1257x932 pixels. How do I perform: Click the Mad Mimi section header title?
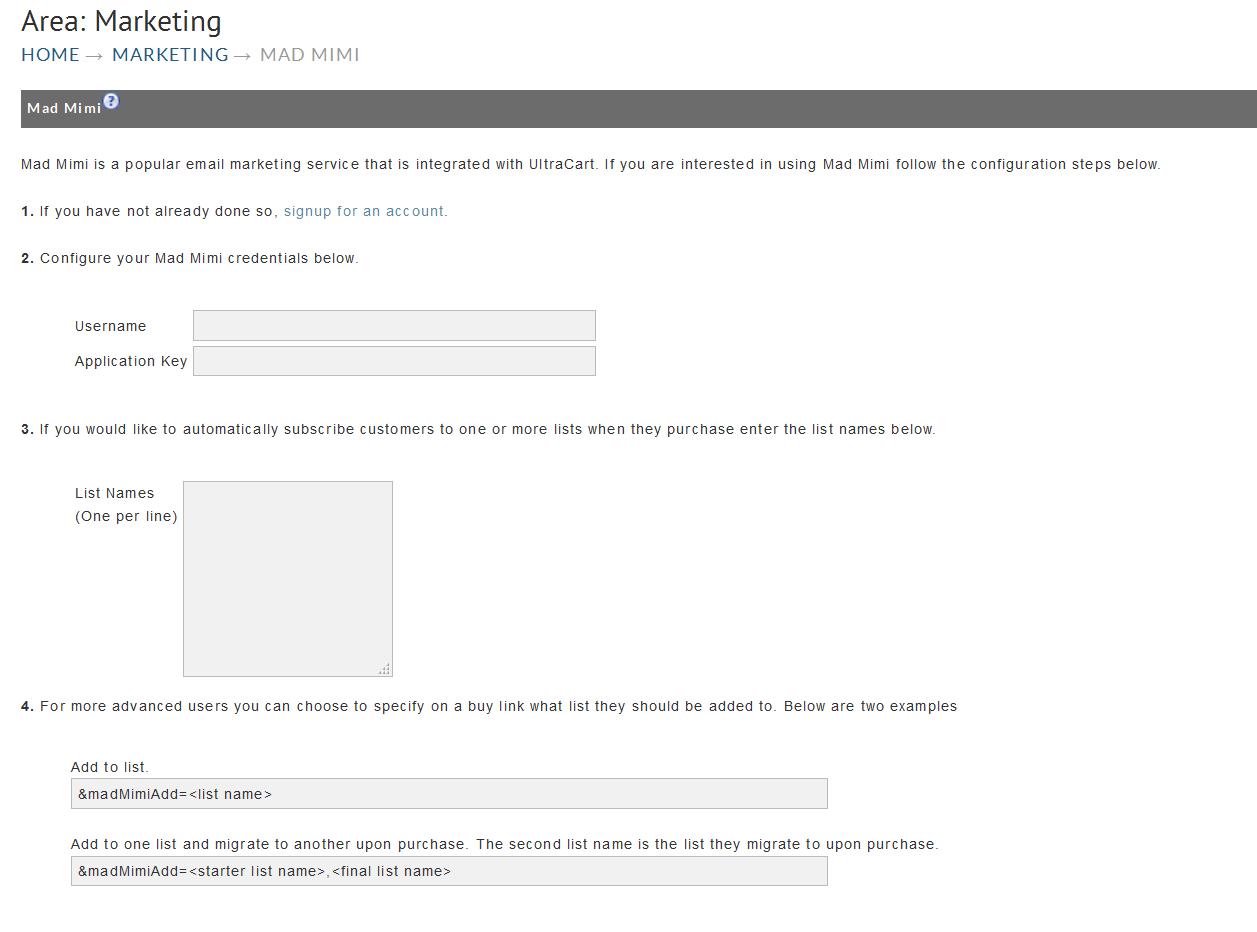(64, 108)
